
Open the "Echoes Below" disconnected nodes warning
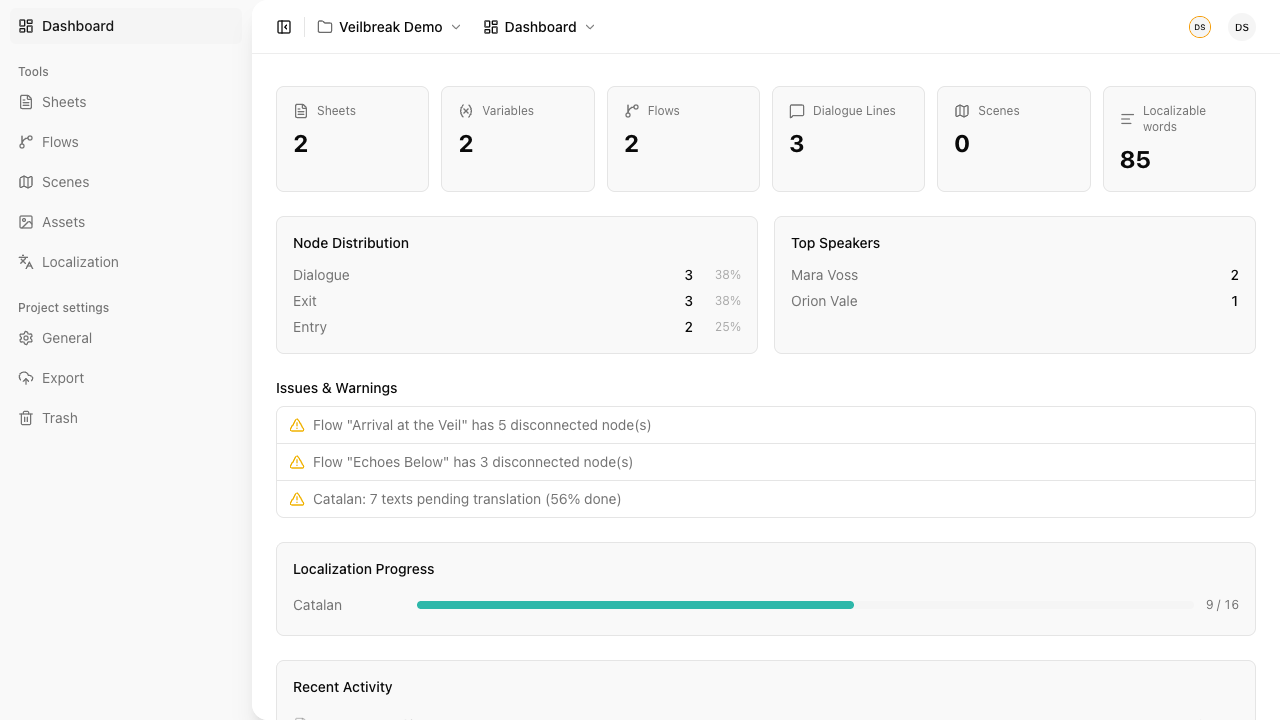pos(766,462)
